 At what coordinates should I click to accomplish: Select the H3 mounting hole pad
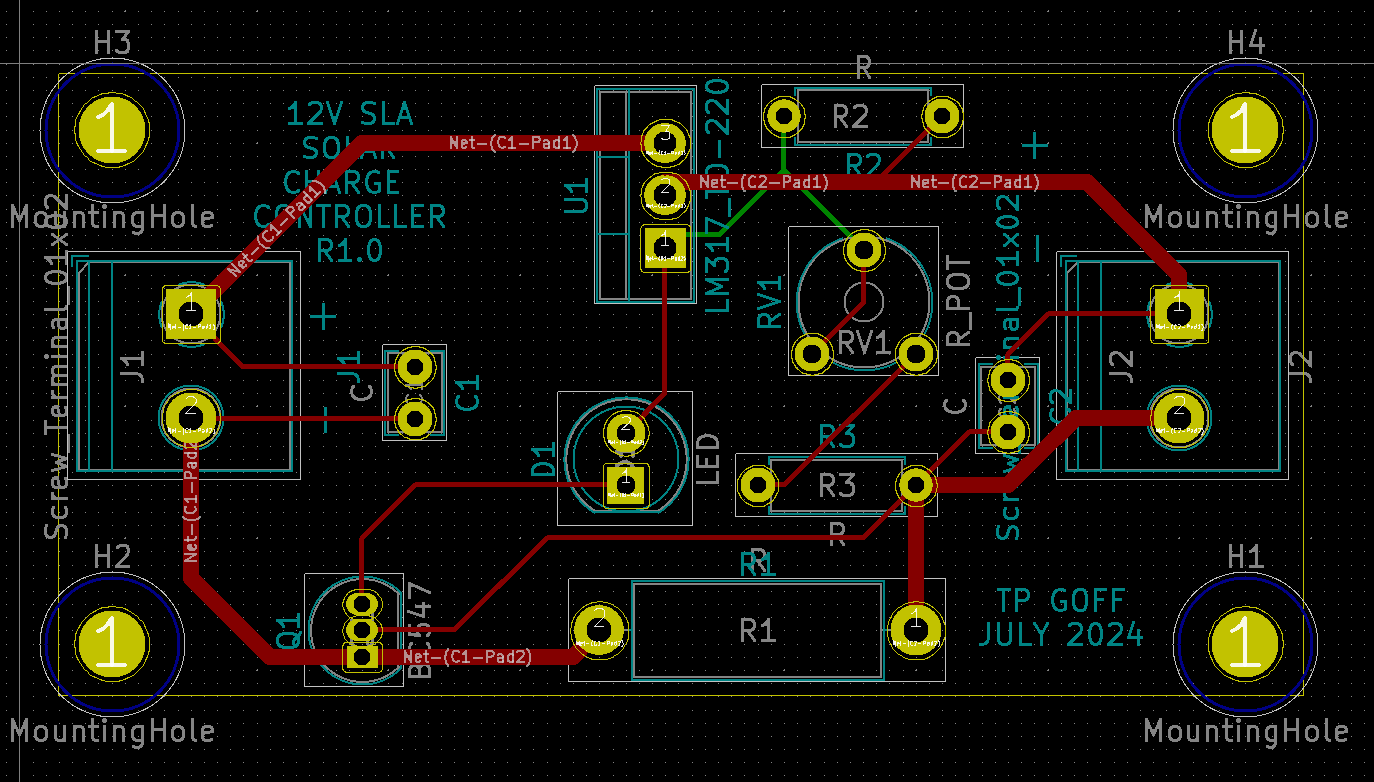(x=112, y=130)
